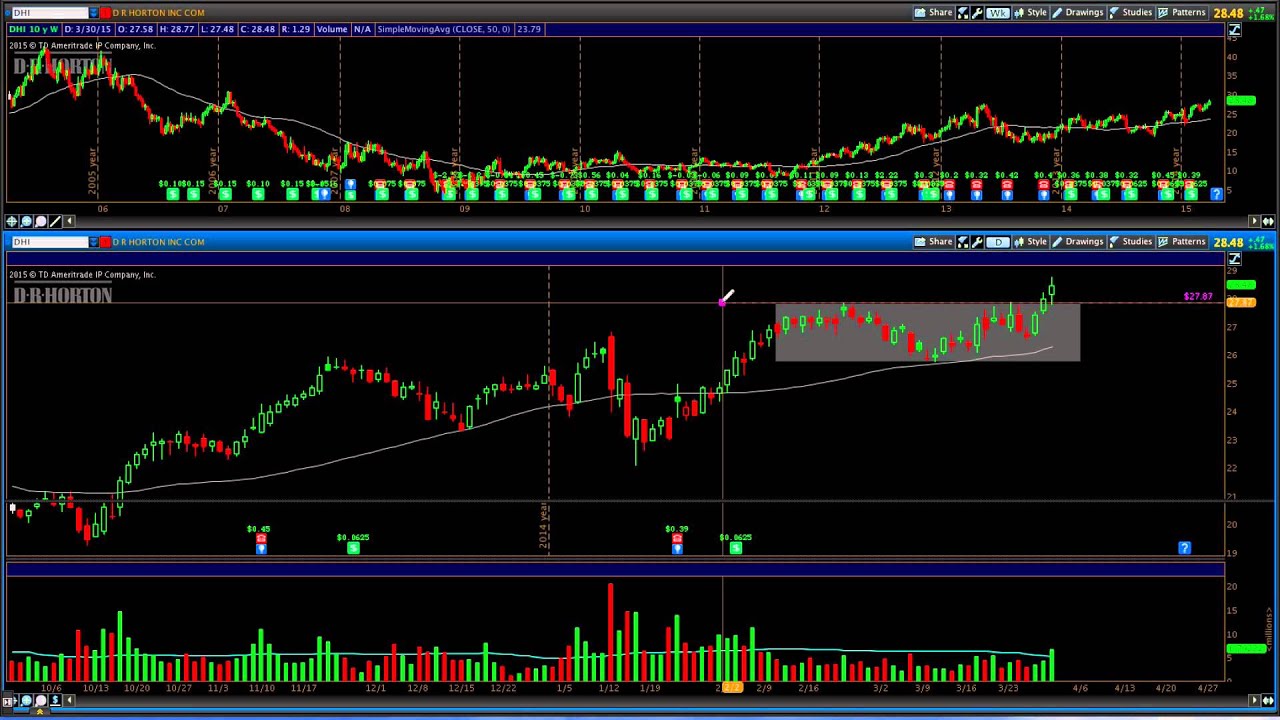Click 'D: 3/30/15' date field
1280x720 pixels.
click(88, 29)
